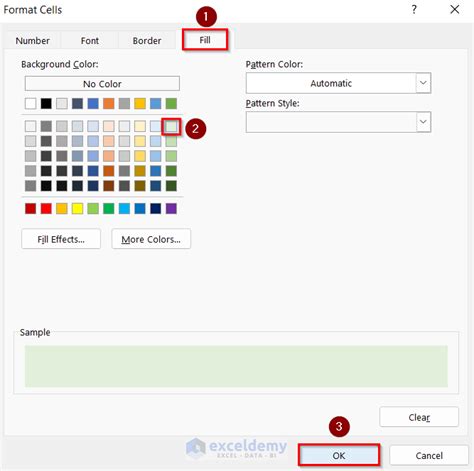
Task: Select the lightest gold tint swatch
Action: (140, 126)
